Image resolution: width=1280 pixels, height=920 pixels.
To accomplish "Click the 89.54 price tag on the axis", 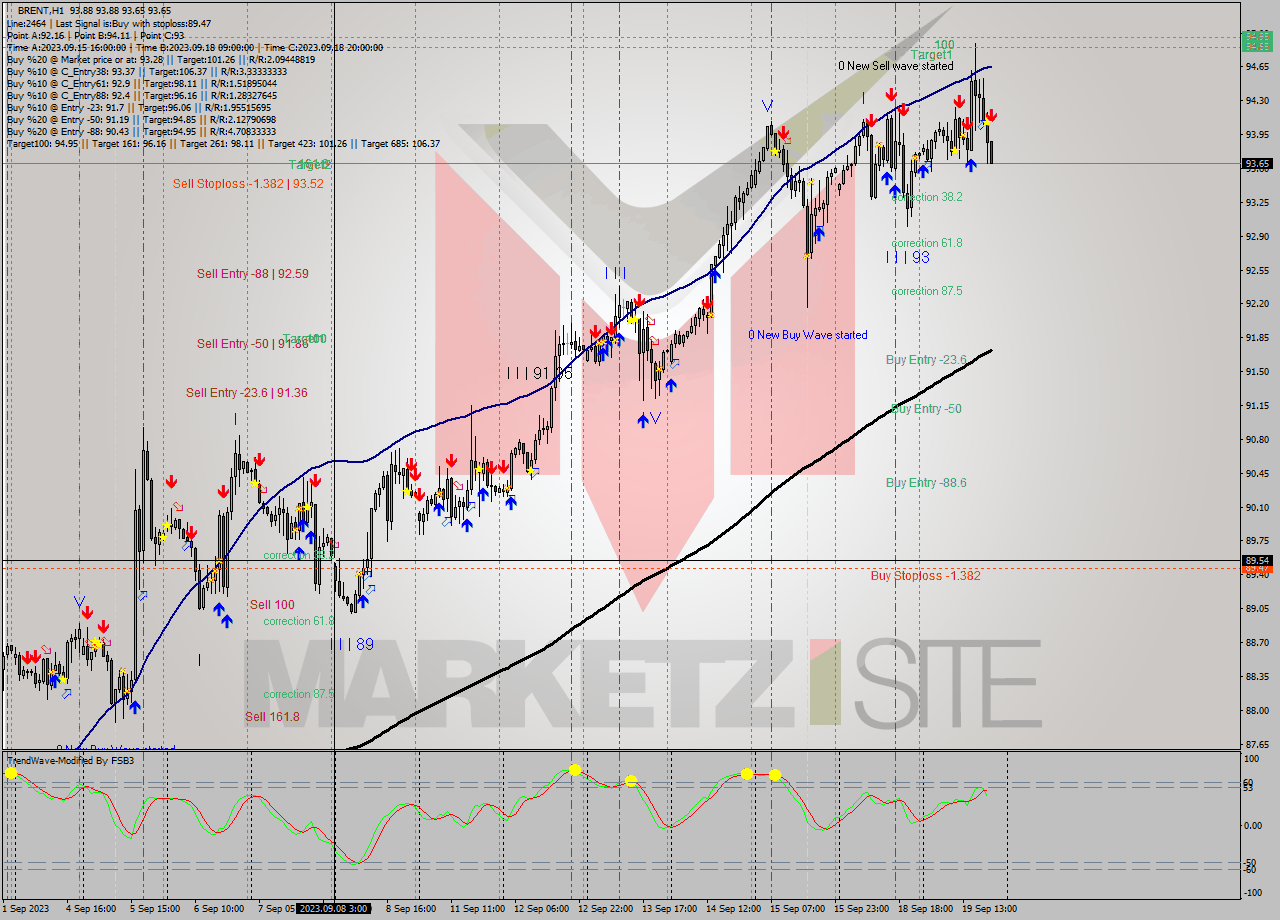I will coord(1257,561).
